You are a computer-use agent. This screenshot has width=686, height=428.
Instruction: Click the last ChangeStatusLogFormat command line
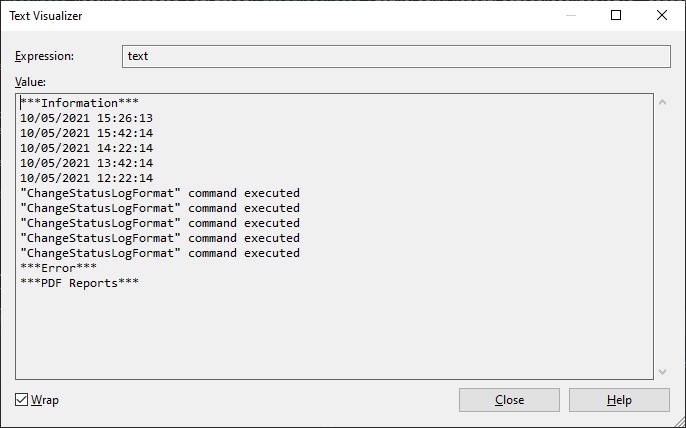click(160, 253)
